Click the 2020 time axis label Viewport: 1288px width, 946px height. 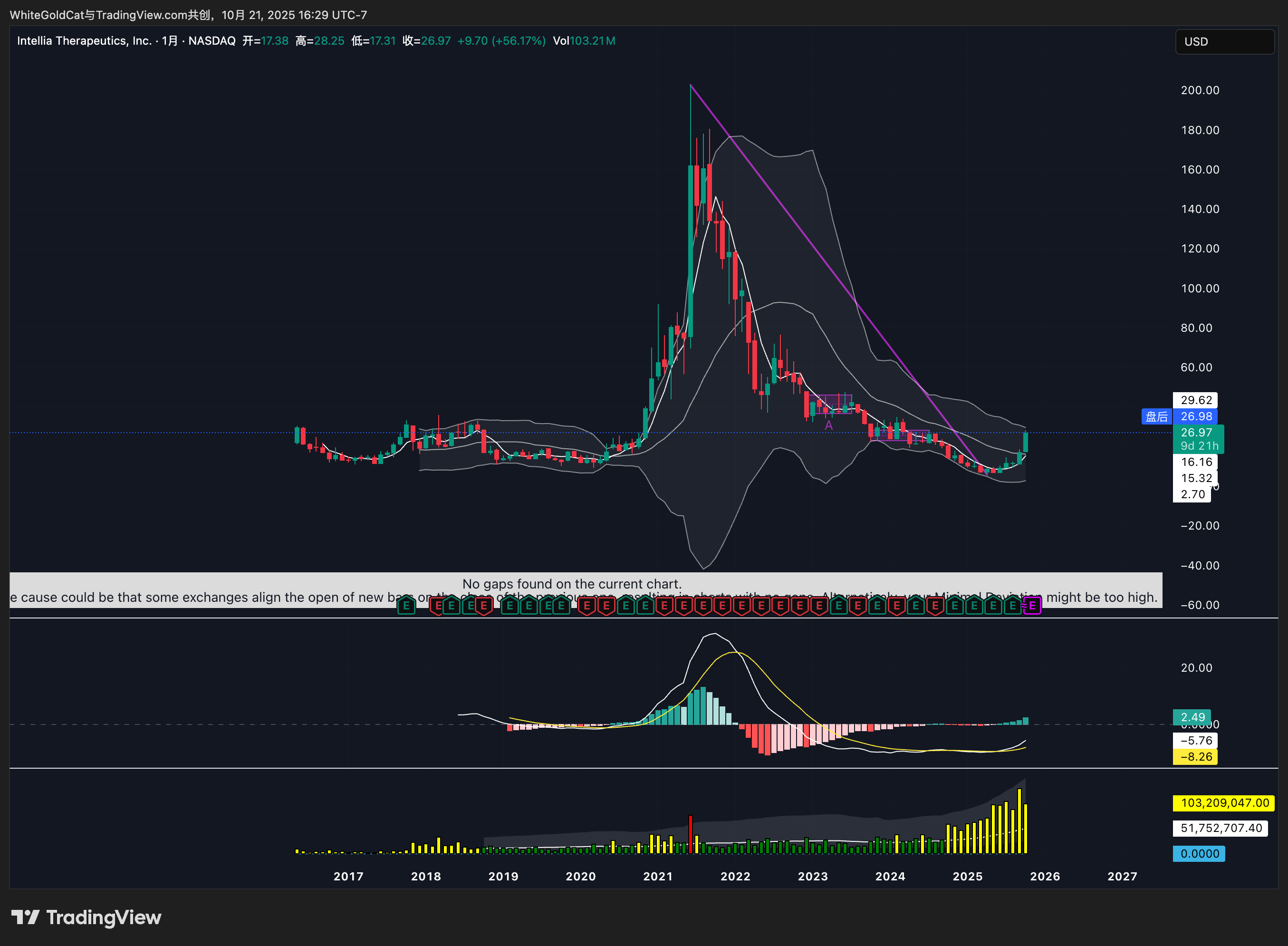click(580, 876)
